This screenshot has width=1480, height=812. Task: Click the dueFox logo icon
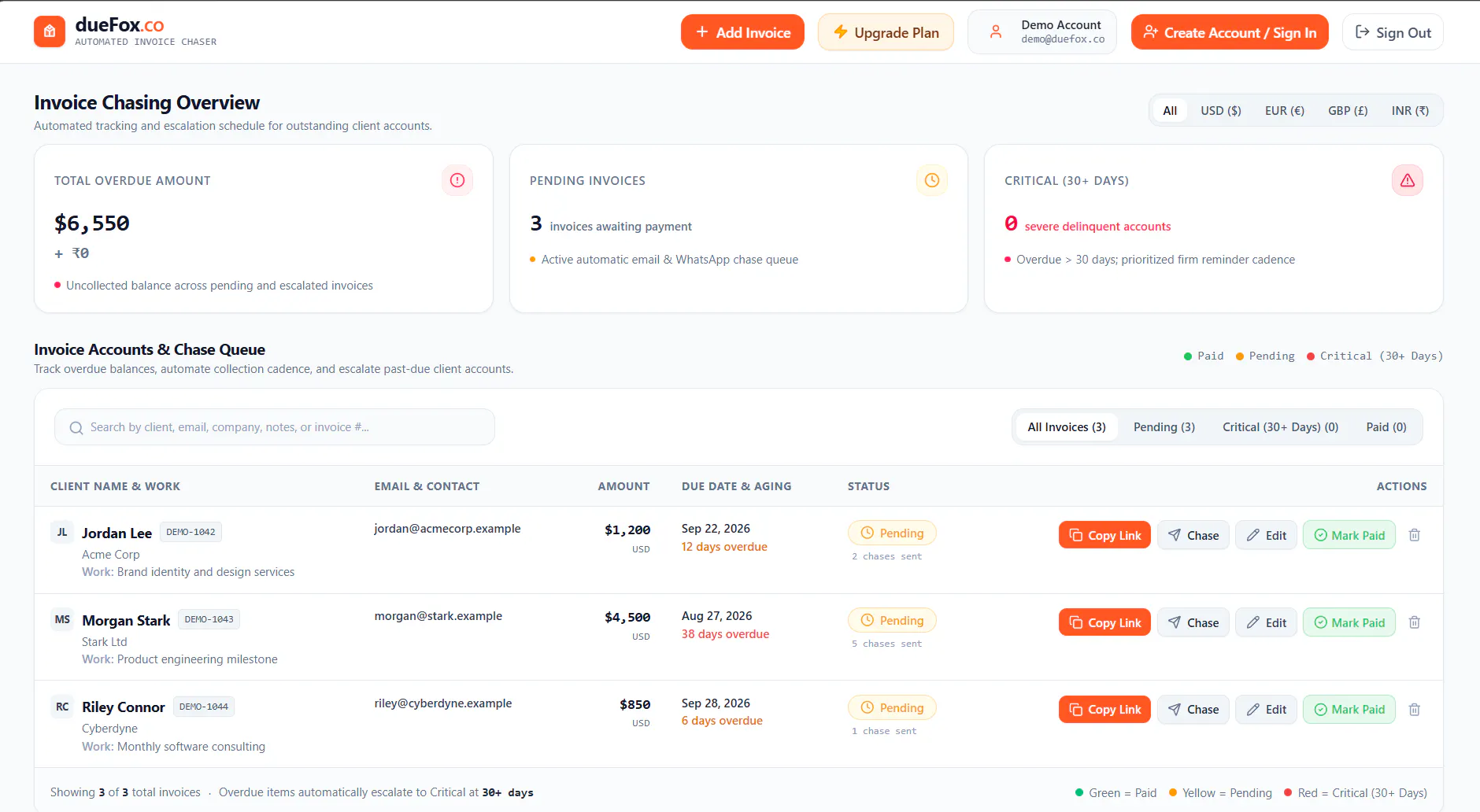(x=50, y=31)
